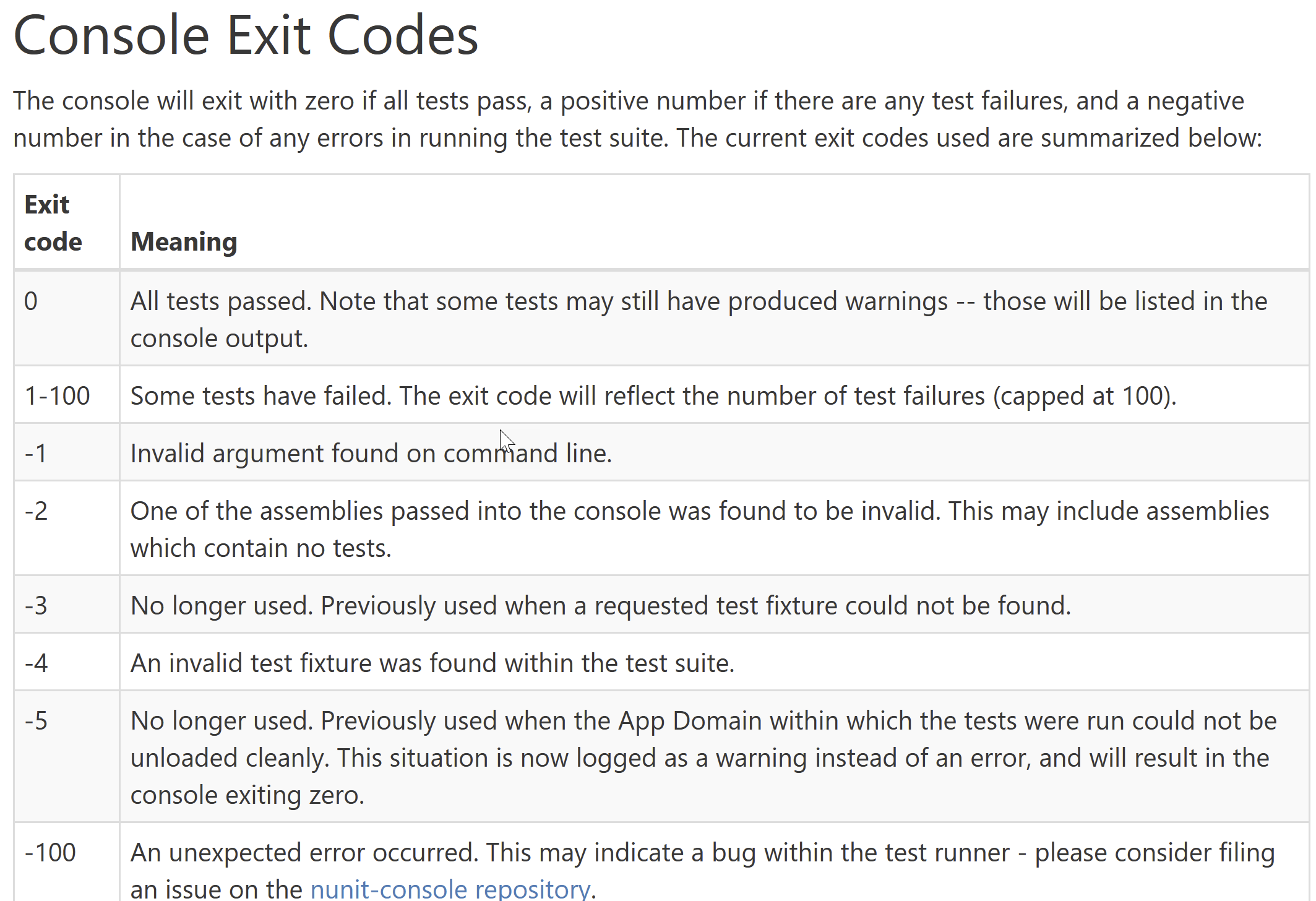1316x901 pixels.
Task: Select the 1-100 exit code cell
Action: pos(66,395)
